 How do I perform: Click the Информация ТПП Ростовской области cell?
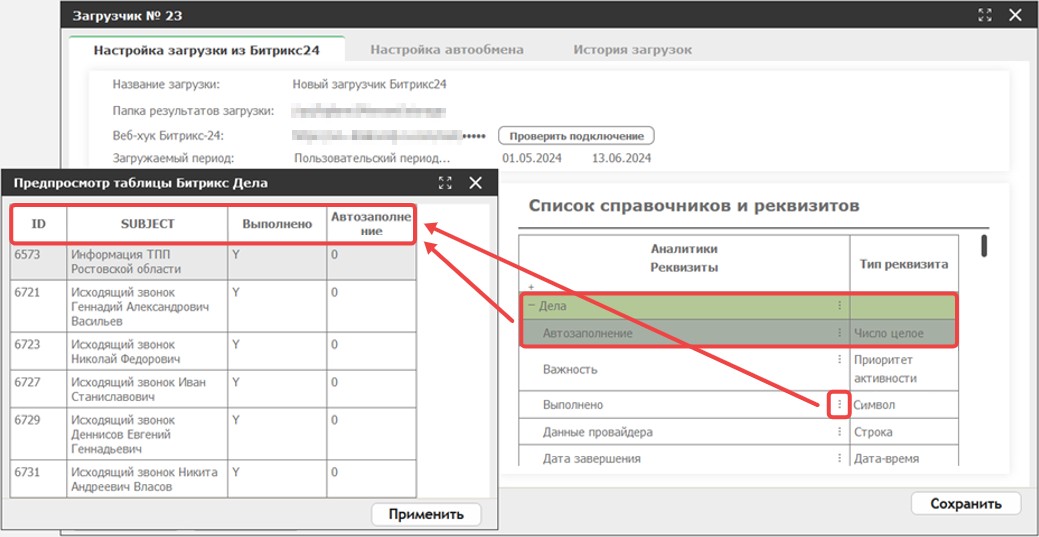(147, 262)
